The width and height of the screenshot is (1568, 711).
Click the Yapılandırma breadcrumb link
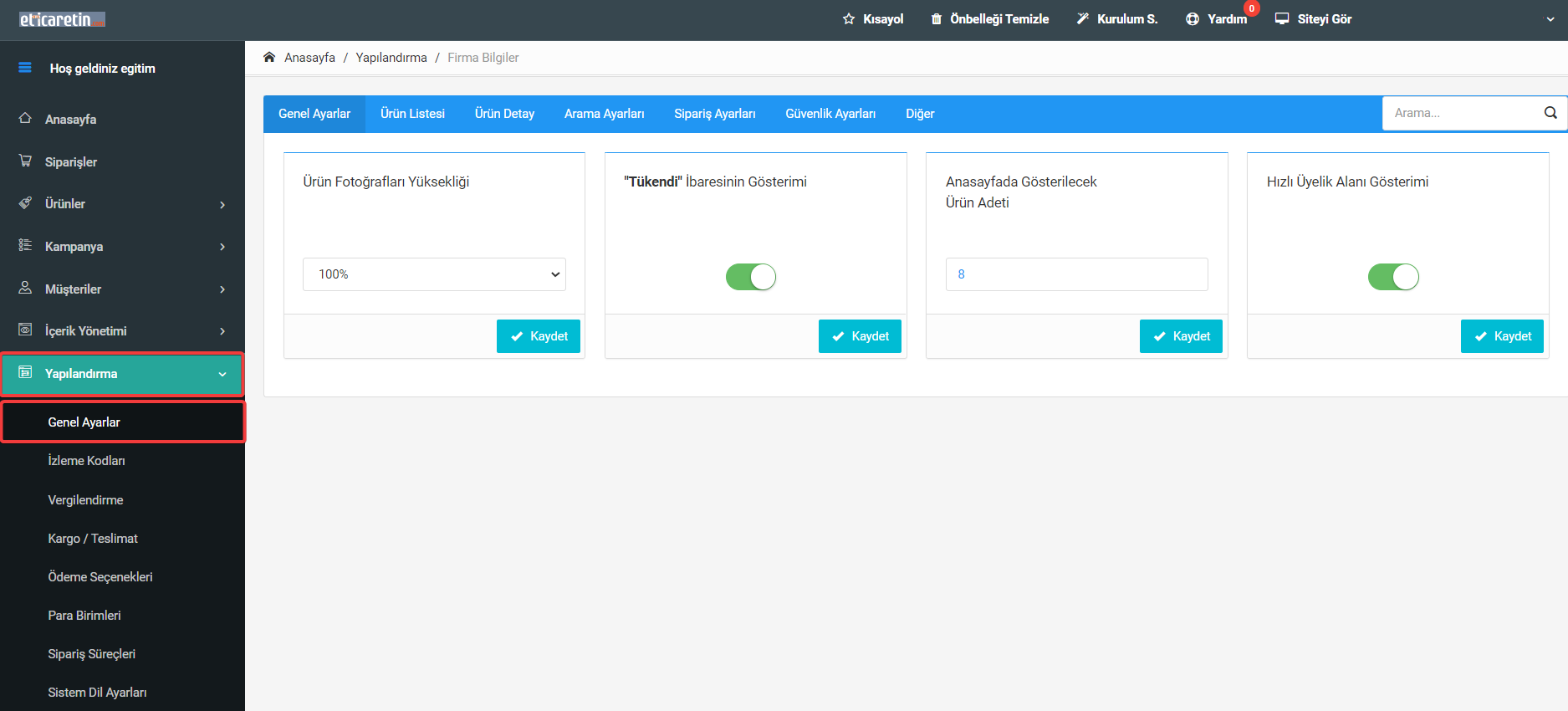(391, 58)
